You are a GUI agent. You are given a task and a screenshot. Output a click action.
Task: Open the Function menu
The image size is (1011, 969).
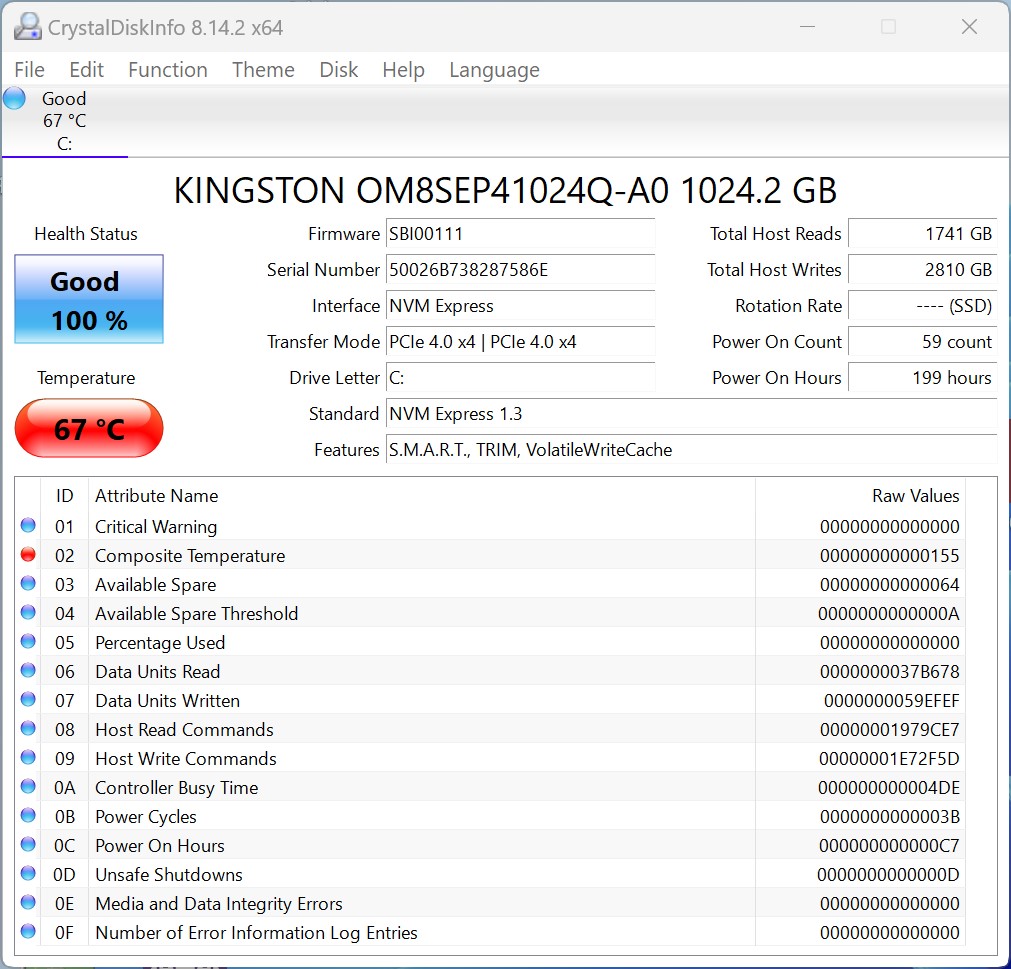(x=168, y=70)
